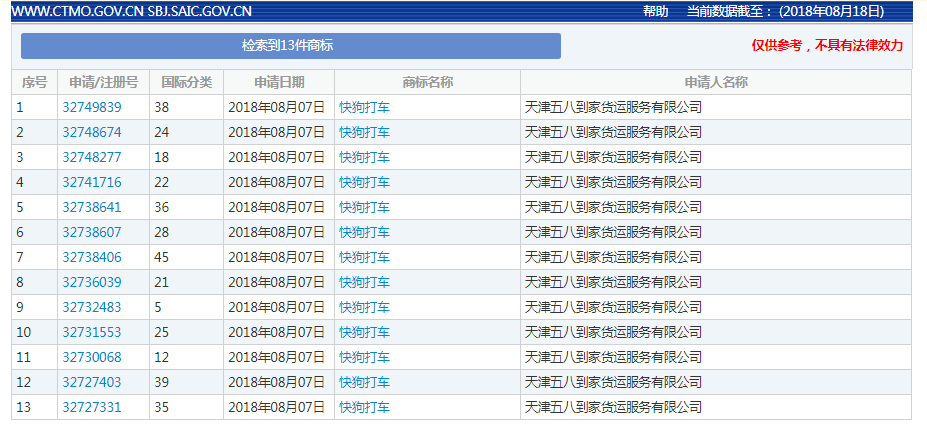Open the 帮助 help link
927x430 pixels.
click(x=656, y=11)
